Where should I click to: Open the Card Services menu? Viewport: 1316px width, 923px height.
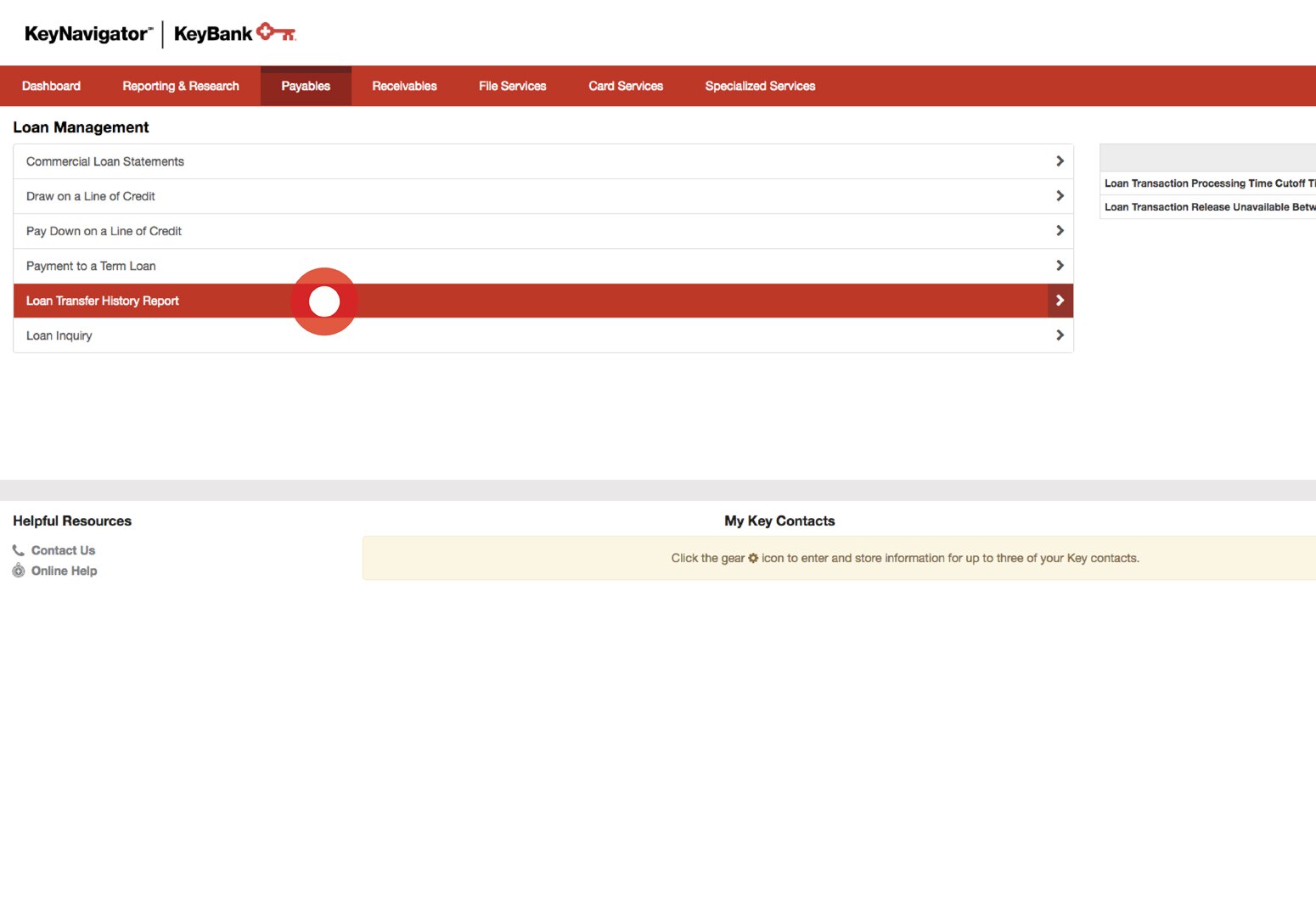[625, 85]
